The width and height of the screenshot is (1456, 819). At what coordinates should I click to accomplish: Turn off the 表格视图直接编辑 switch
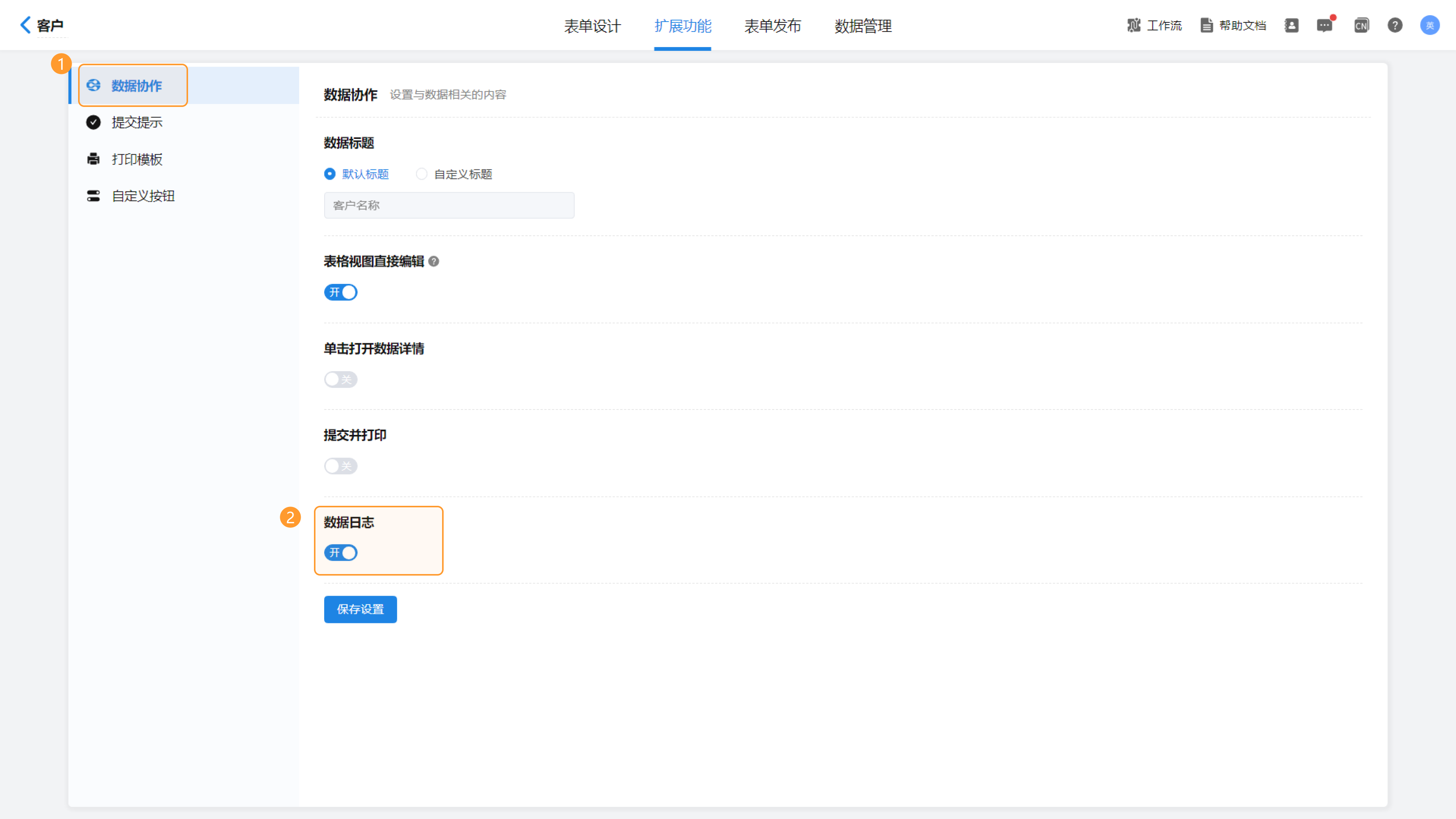pyautogui.click(x=341, y=292)
